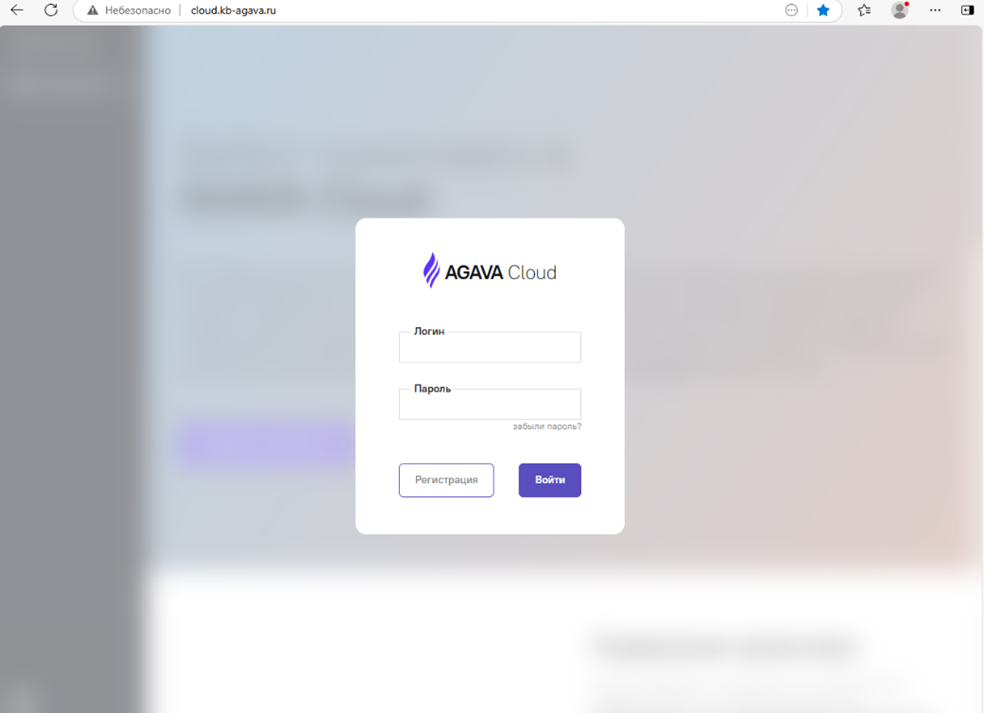Focus the Пароль input box
This screenshot has height=713, width=984.
coord(490,404)
